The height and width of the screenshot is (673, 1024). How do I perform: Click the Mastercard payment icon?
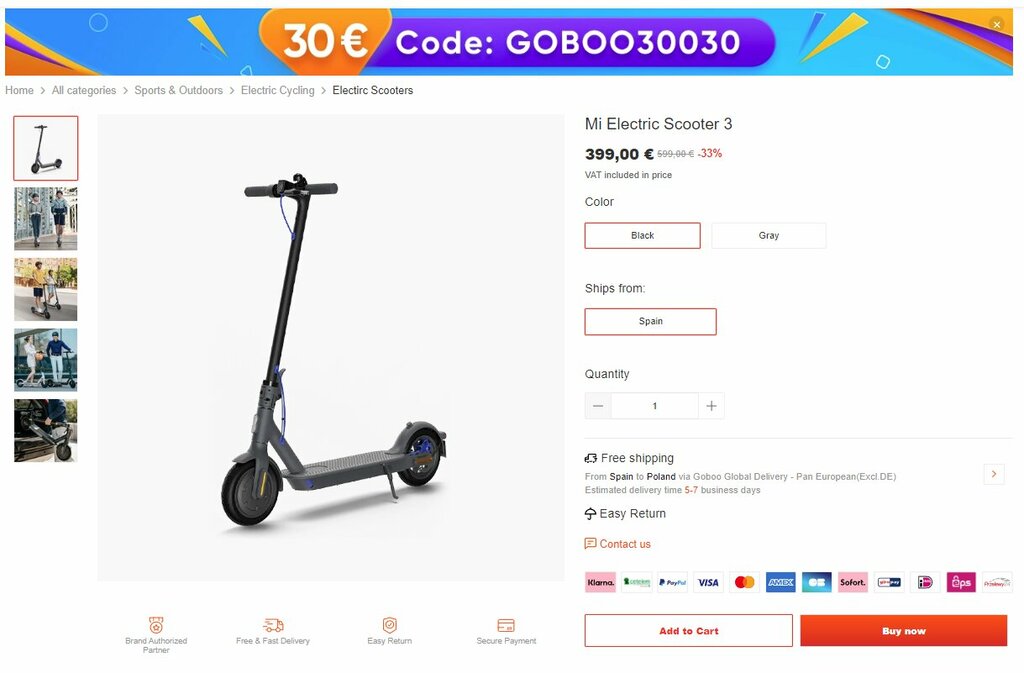pos(744,582)
